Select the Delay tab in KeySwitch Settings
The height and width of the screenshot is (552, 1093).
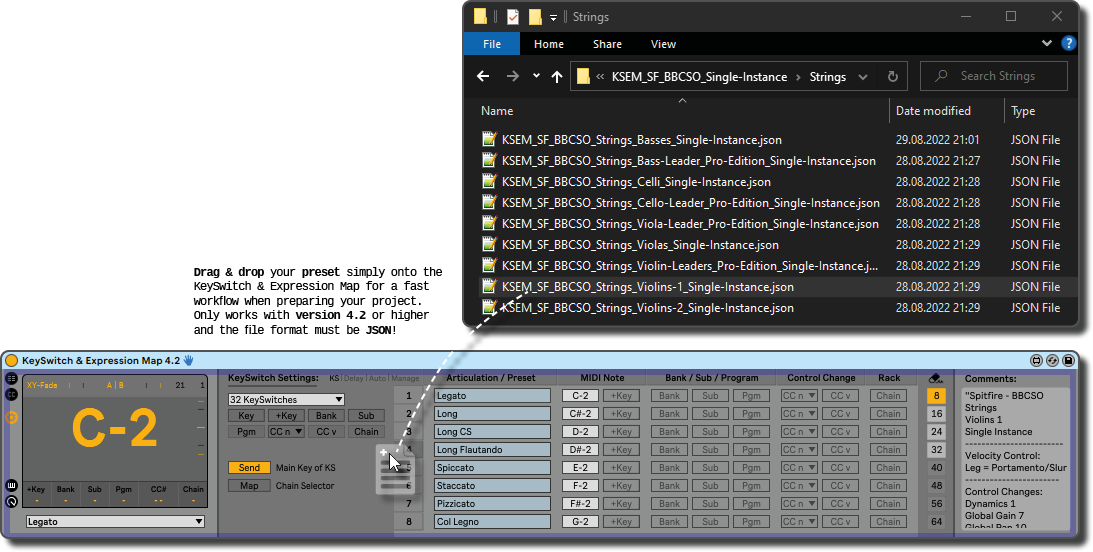tap(353, 378)
